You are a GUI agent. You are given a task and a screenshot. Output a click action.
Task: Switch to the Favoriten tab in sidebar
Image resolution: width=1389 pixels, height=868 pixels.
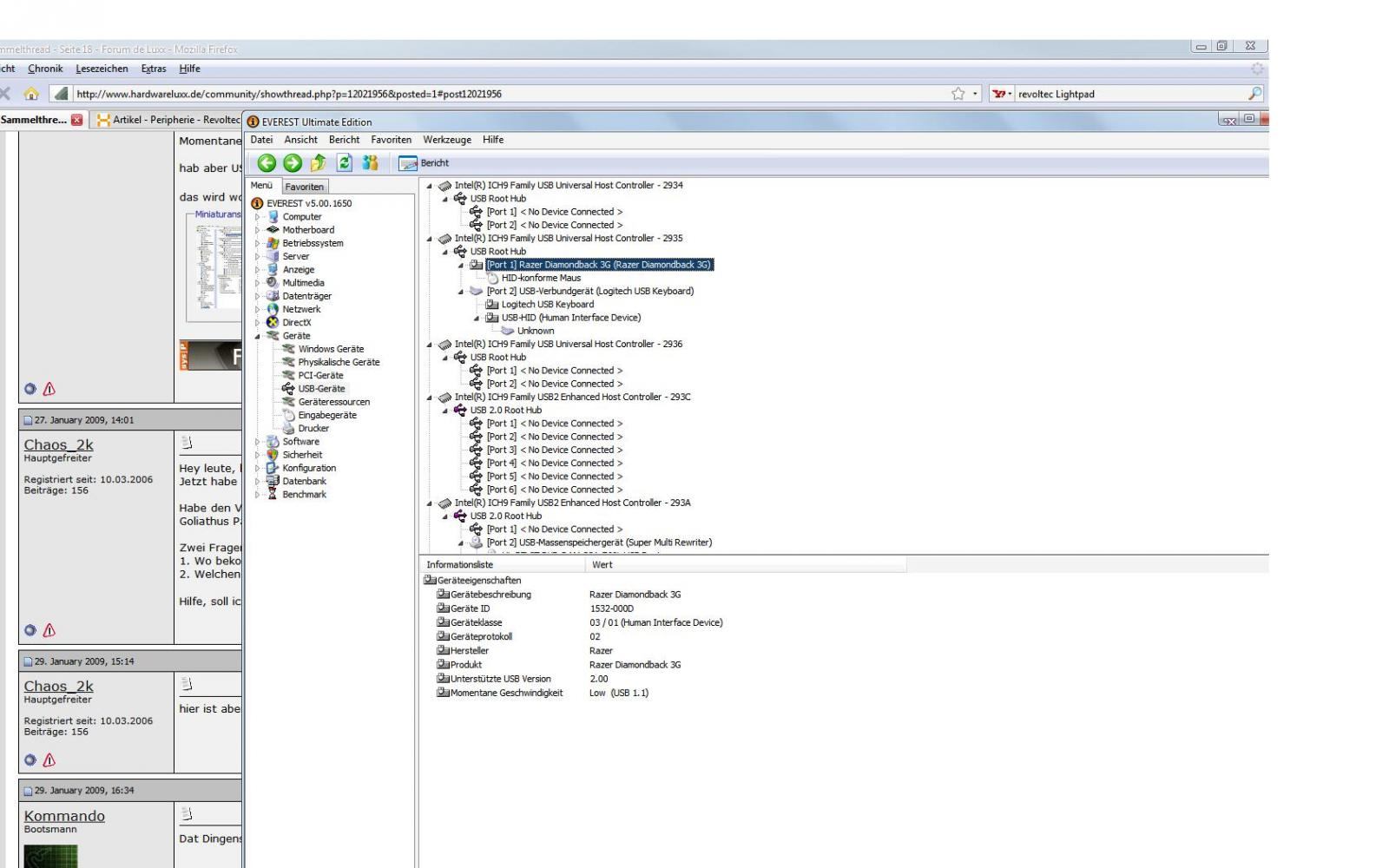[304, 187]
